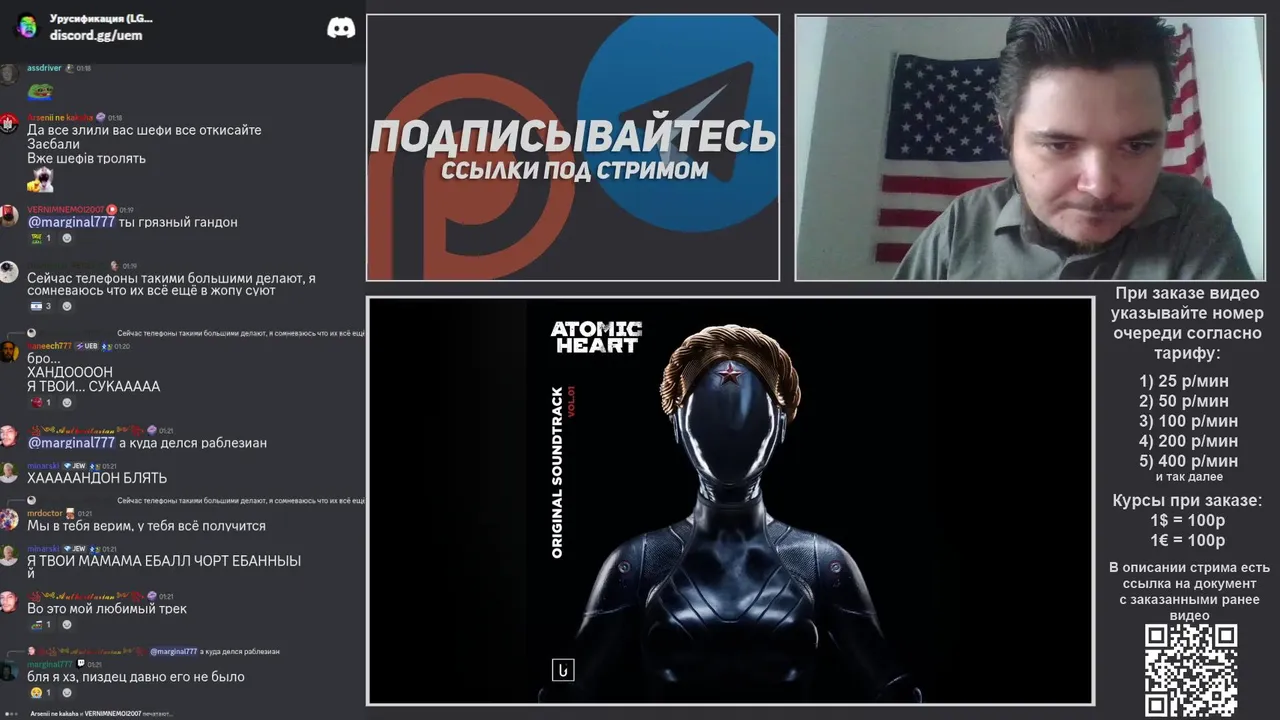Click the @marginal777 mention in VERNIMNEMOI2007's message
This screenshot has height=720, width=1280.
(x=71, y=222)
